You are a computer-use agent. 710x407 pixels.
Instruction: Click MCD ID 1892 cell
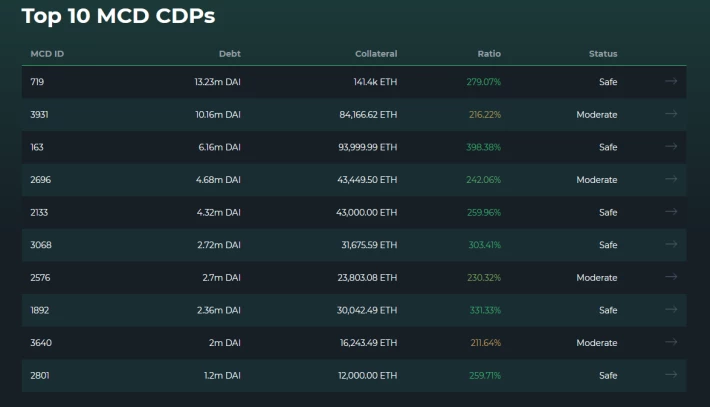coord(40,310)
